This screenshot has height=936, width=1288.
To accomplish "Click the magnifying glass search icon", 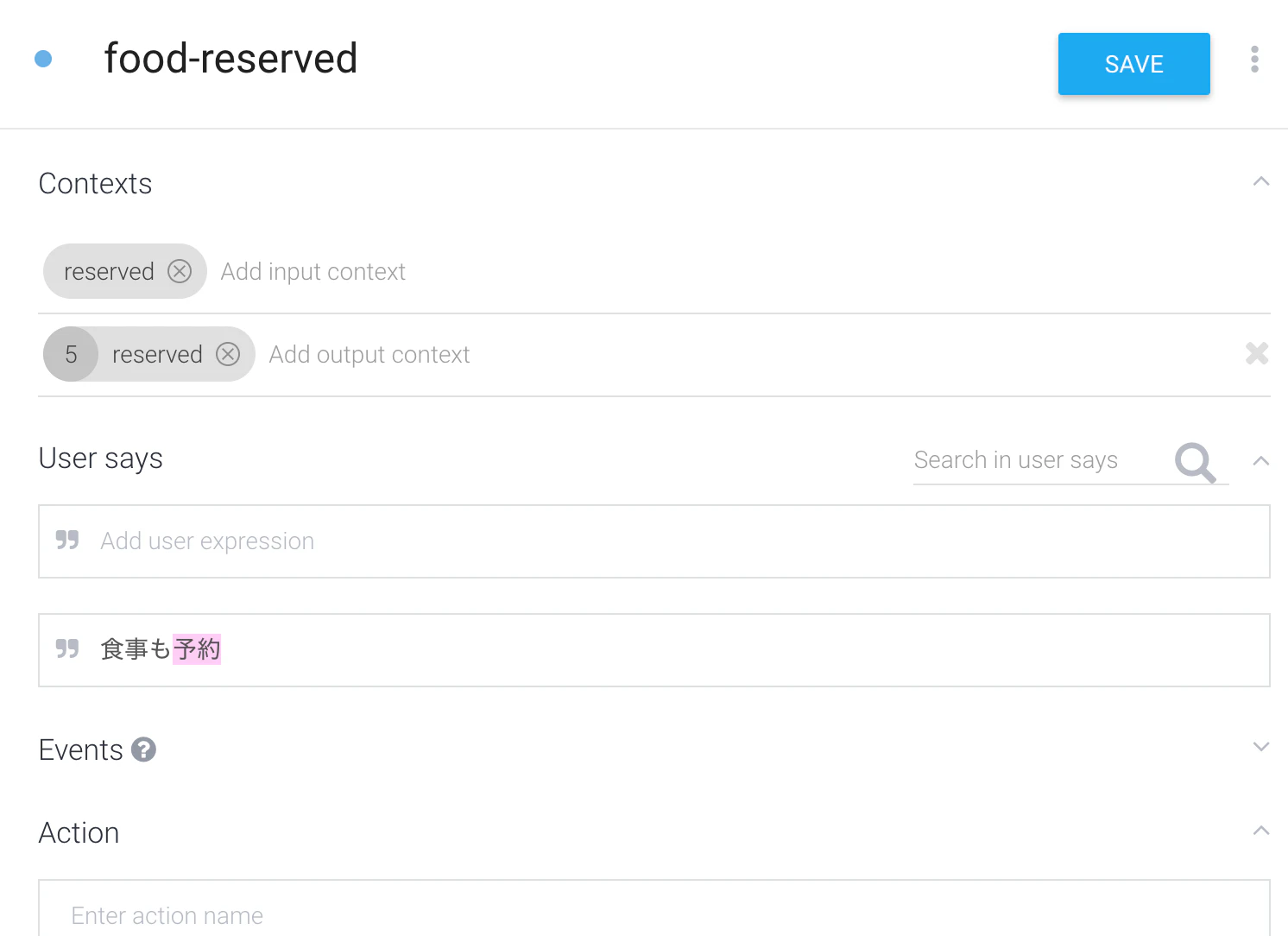I will pos(1196,463).
